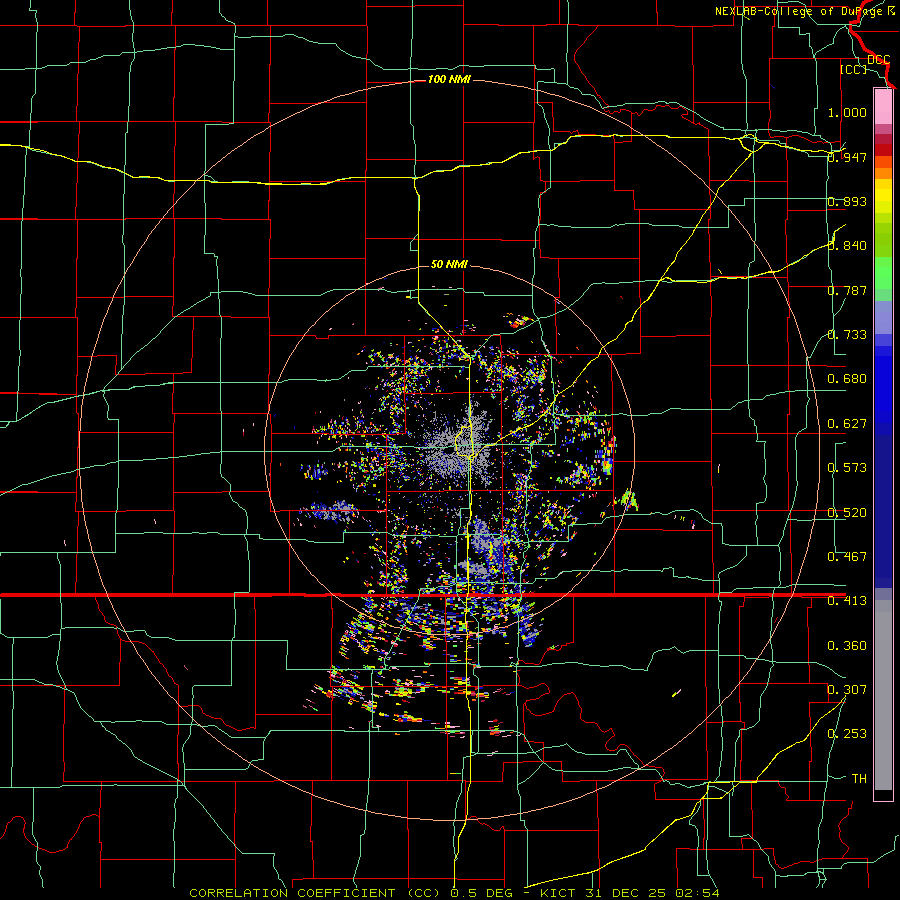This screenshot has height=900, width=900.
Task: Click the 0.627 scale value
Action: coord(847,424)
